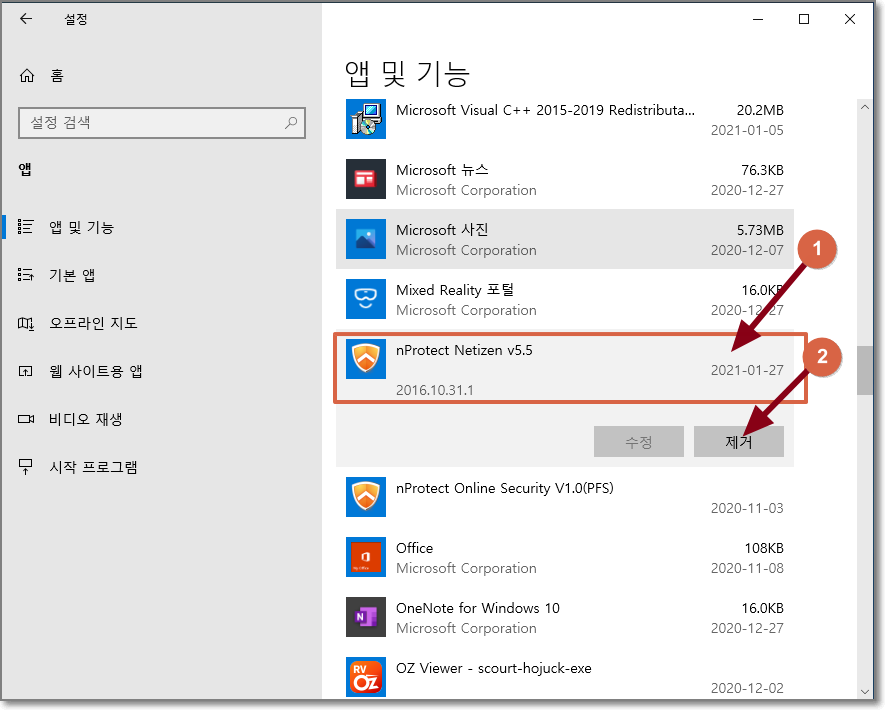Click the 웹 사이트용 앱 icon

tap(25, 371)
